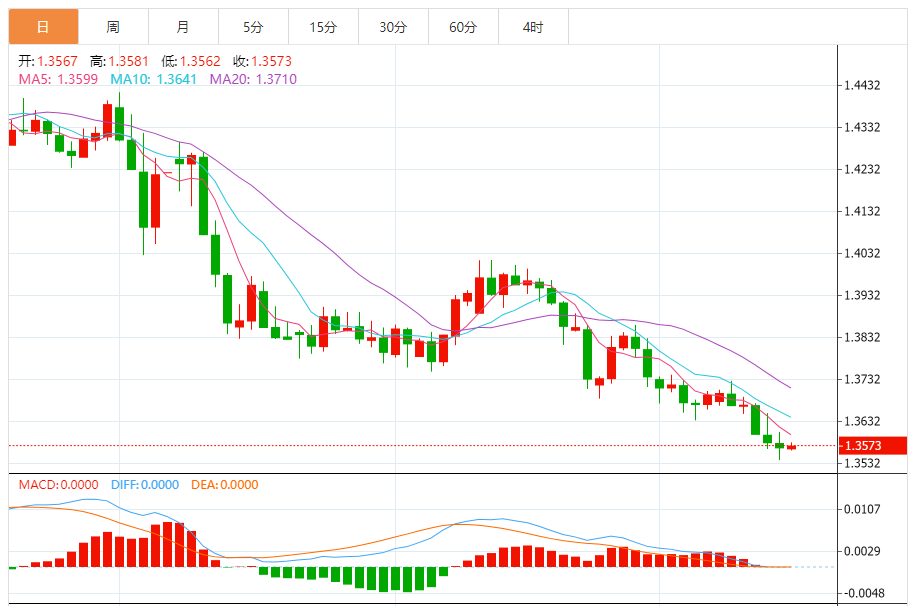916x606 pixels.
Task: Click the 0.0029 MACD axis label
Action: coord(862,552)
